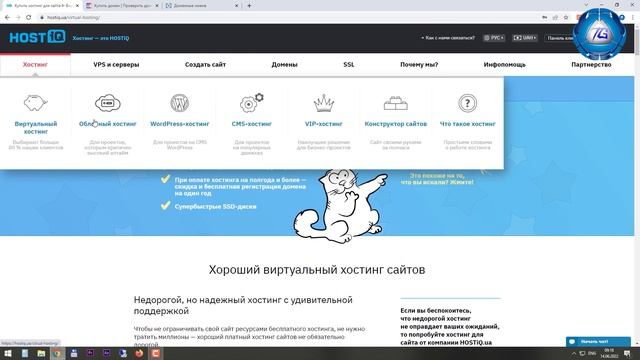Show hidden system tray icons chevron
Image resolution: width=640 pixels, height=360 pixels.
coord(573,353)
